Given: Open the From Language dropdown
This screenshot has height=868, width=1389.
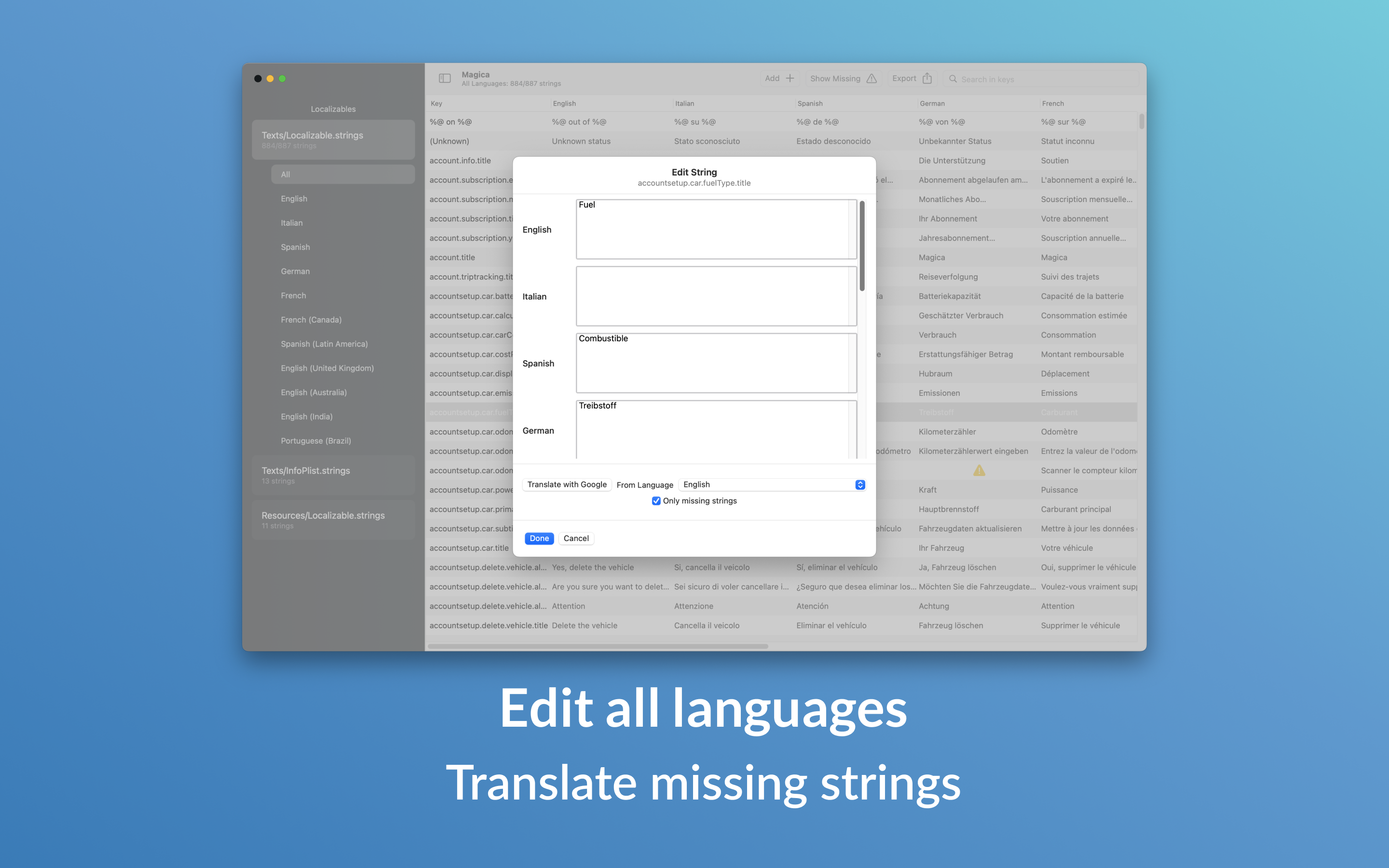Looking at the screenshot, I should pos(772,485).
